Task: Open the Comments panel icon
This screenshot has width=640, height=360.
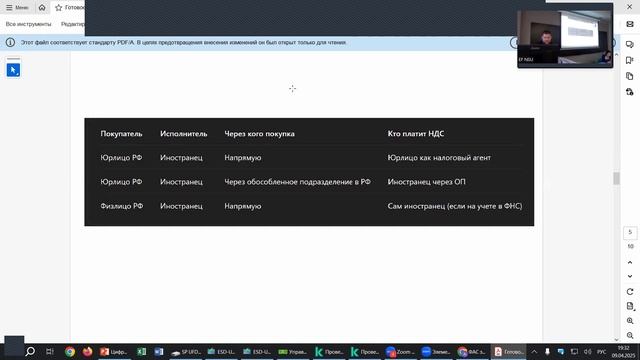Action: click(x=630, y=44)
